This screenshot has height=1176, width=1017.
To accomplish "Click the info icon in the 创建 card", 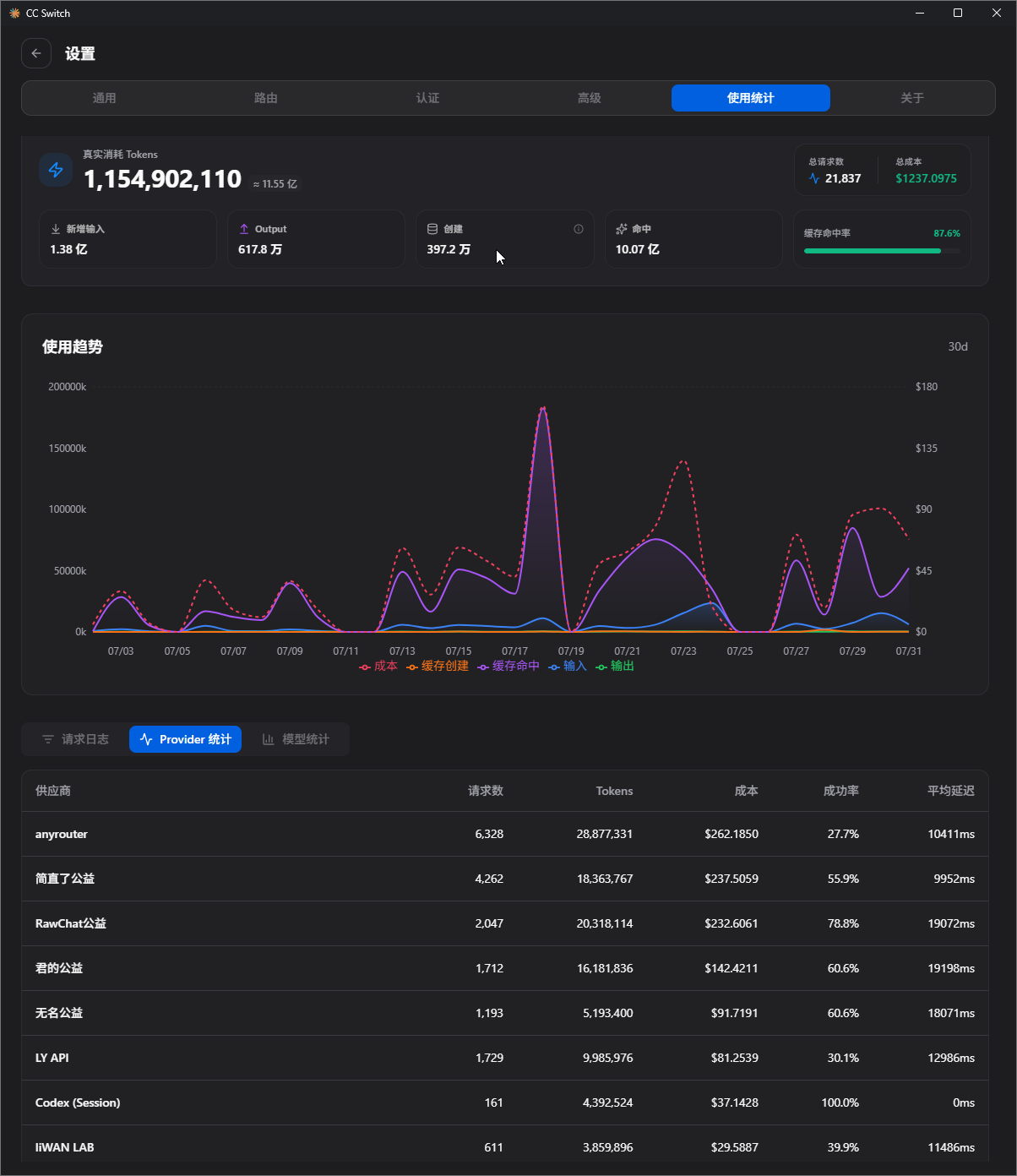I will pos(579,229).
